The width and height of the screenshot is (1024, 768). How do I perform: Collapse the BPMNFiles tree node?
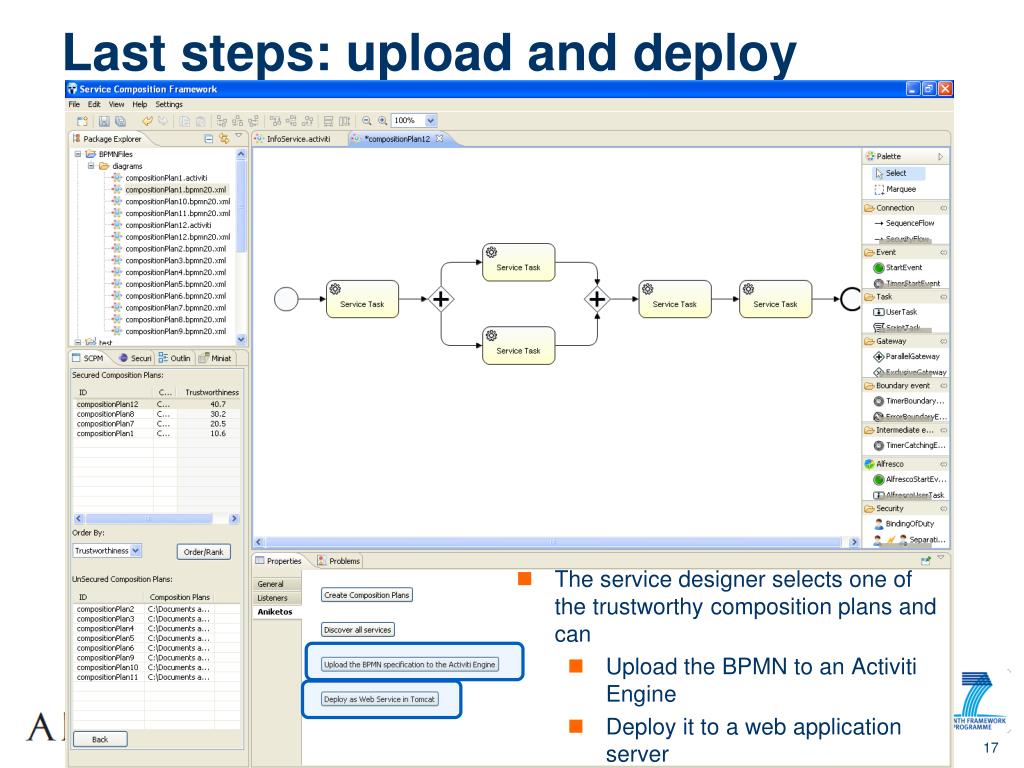click(78, 154)
